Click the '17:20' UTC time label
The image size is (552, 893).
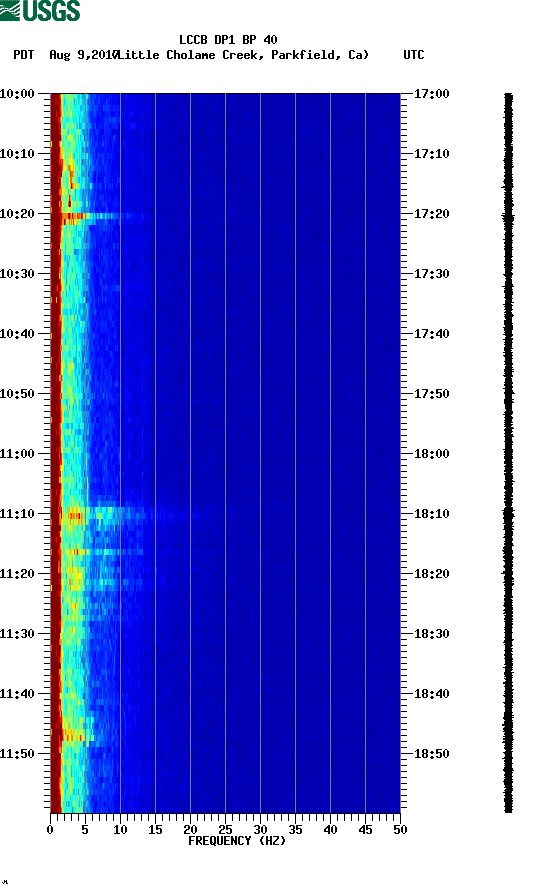432,214
